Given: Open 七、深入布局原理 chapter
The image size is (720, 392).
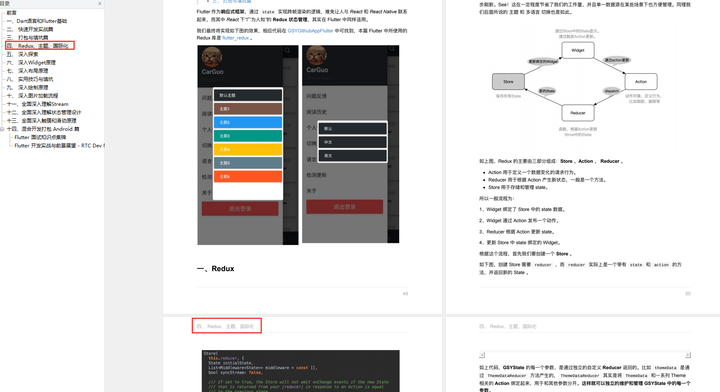Looking at the screenshot, I should [x=28, y=71].
